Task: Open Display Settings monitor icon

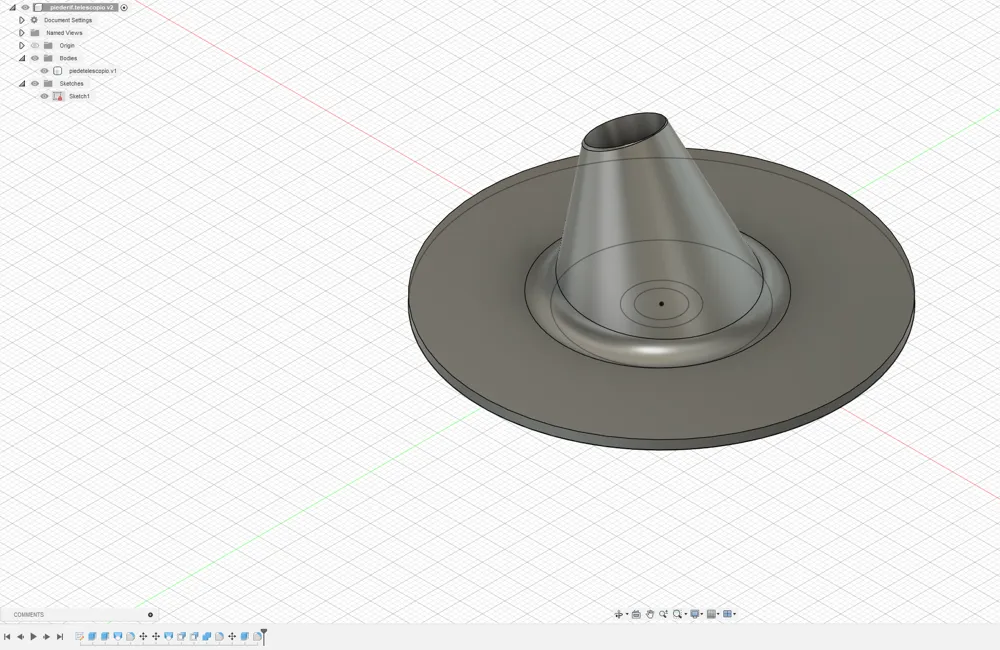Action: (x=695, y=614)
